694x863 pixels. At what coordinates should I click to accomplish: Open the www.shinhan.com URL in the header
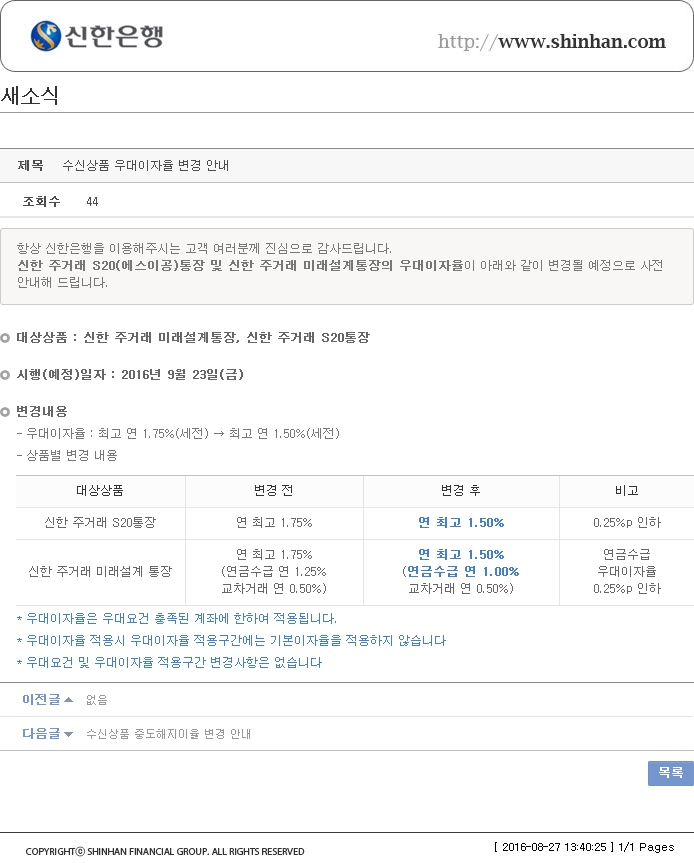tap(551, 42)
